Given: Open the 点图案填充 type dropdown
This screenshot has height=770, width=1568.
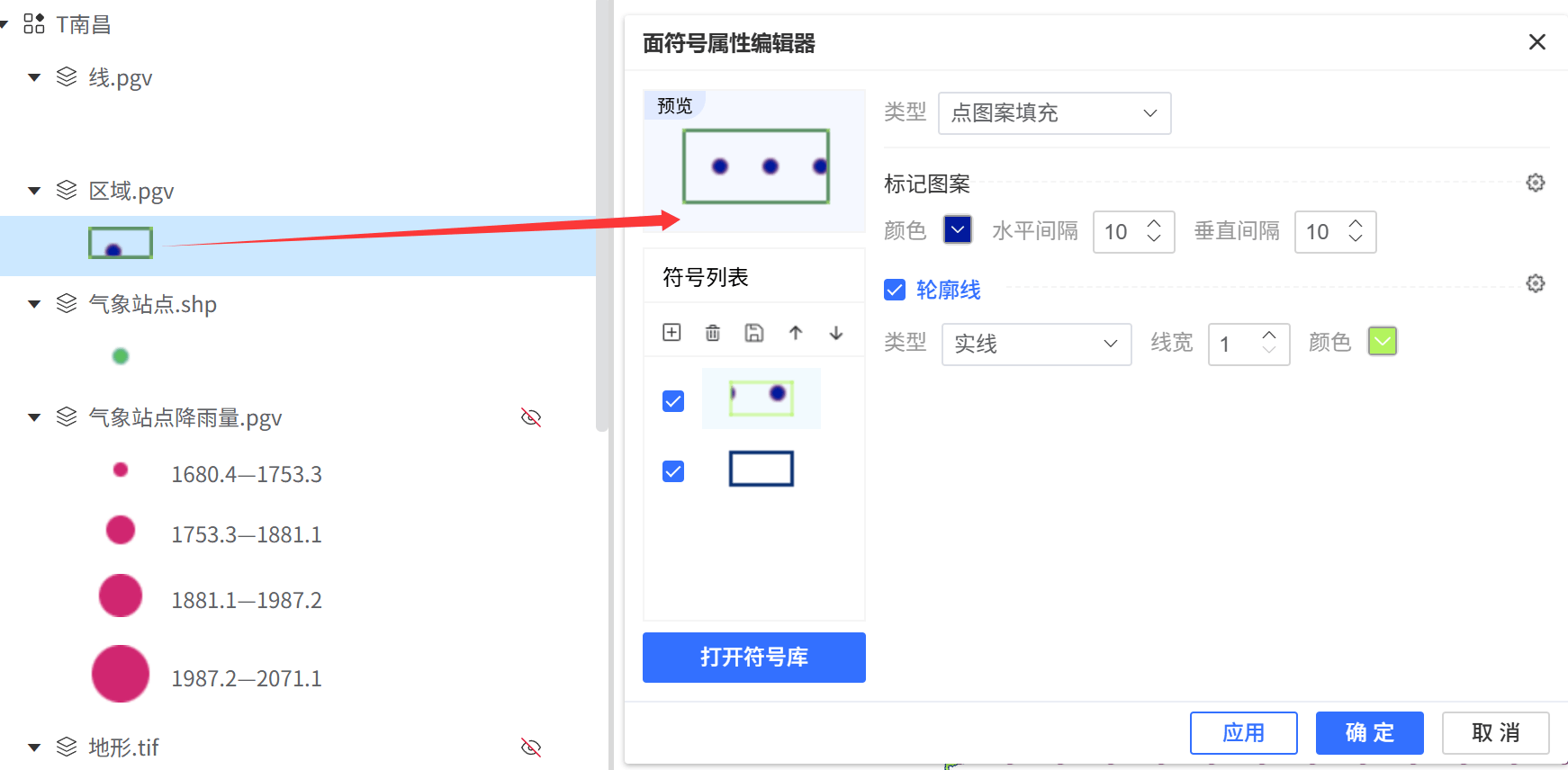Looking at the screenshot, I should 1054,113.
